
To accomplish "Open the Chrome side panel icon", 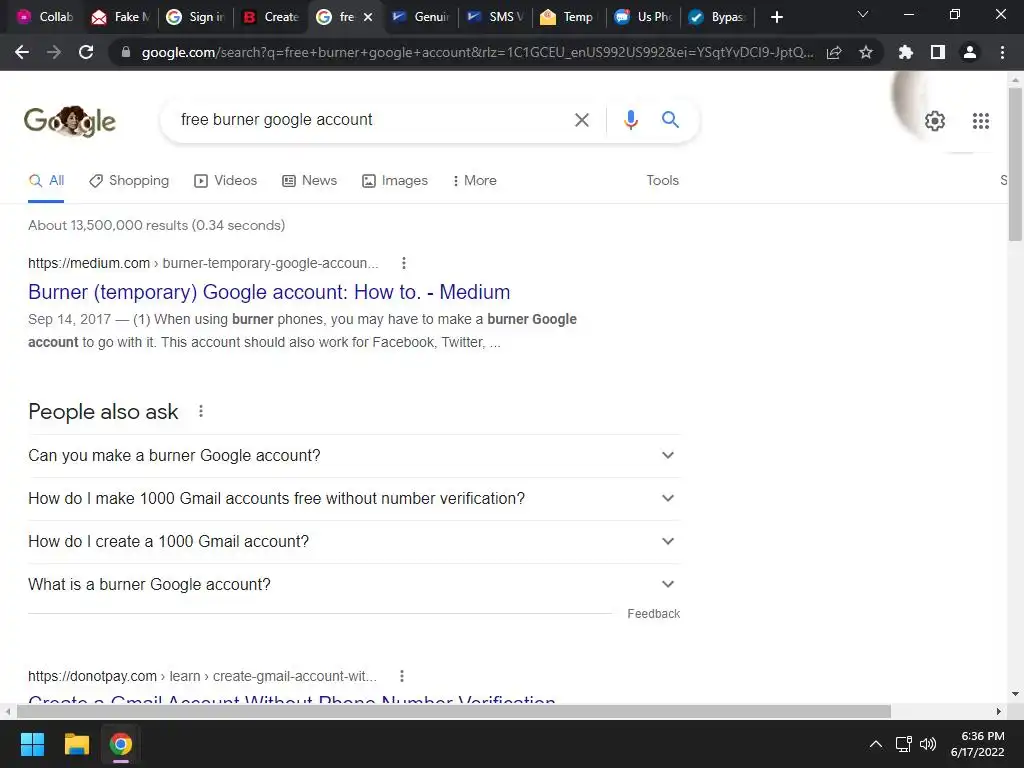I will (x=938, y=52).
